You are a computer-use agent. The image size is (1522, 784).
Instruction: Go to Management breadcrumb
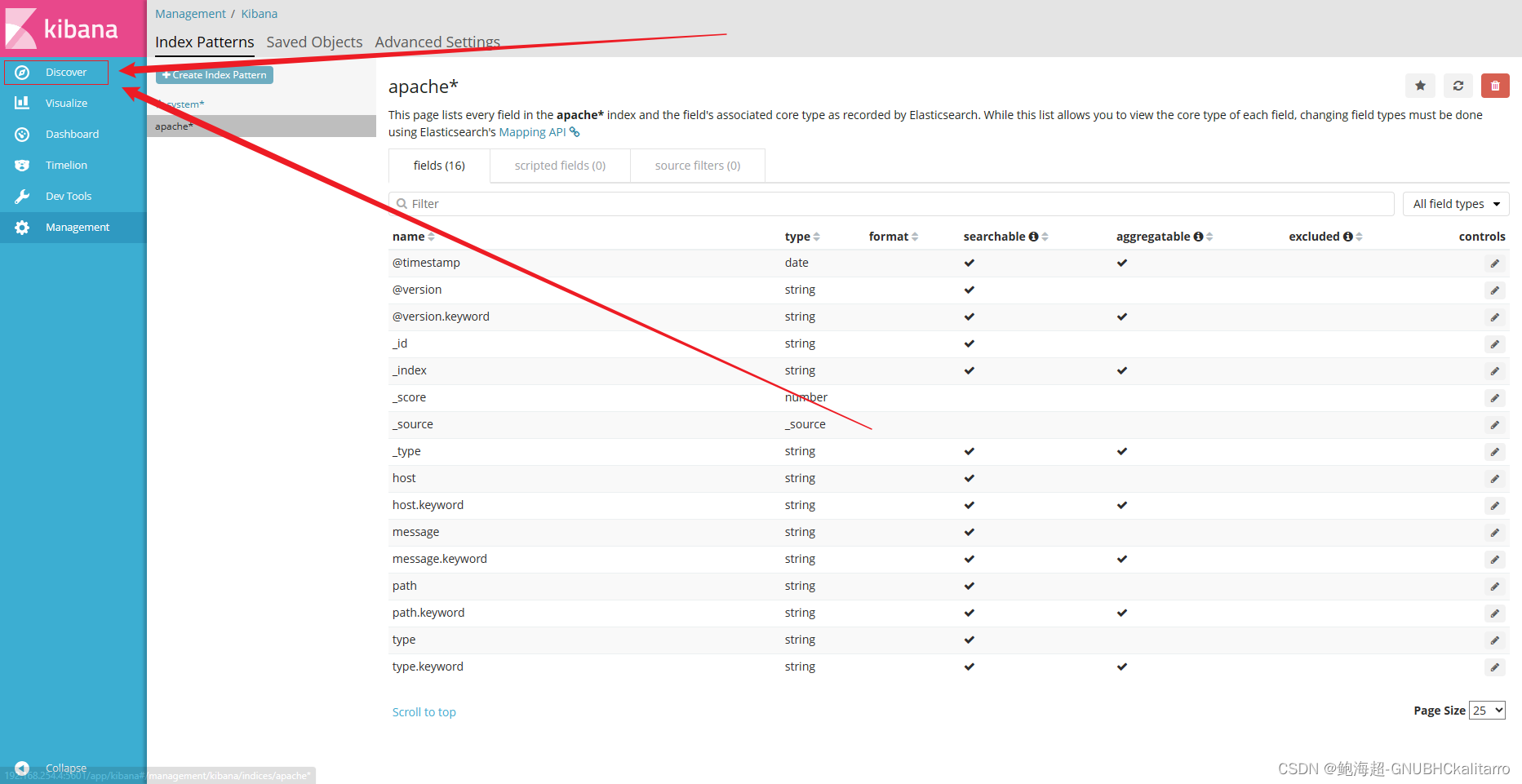[x=190, y=14]
